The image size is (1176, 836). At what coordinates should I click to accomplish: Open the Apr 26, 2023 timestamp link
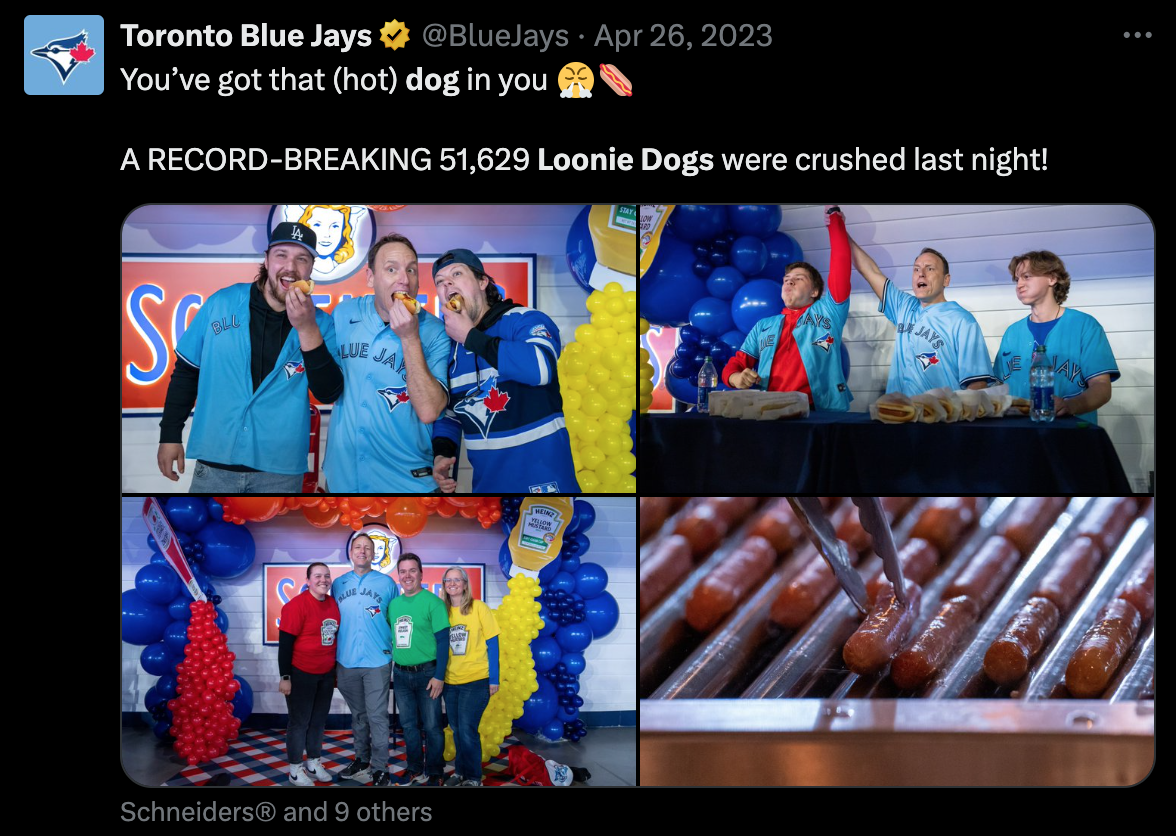[683, 35]
